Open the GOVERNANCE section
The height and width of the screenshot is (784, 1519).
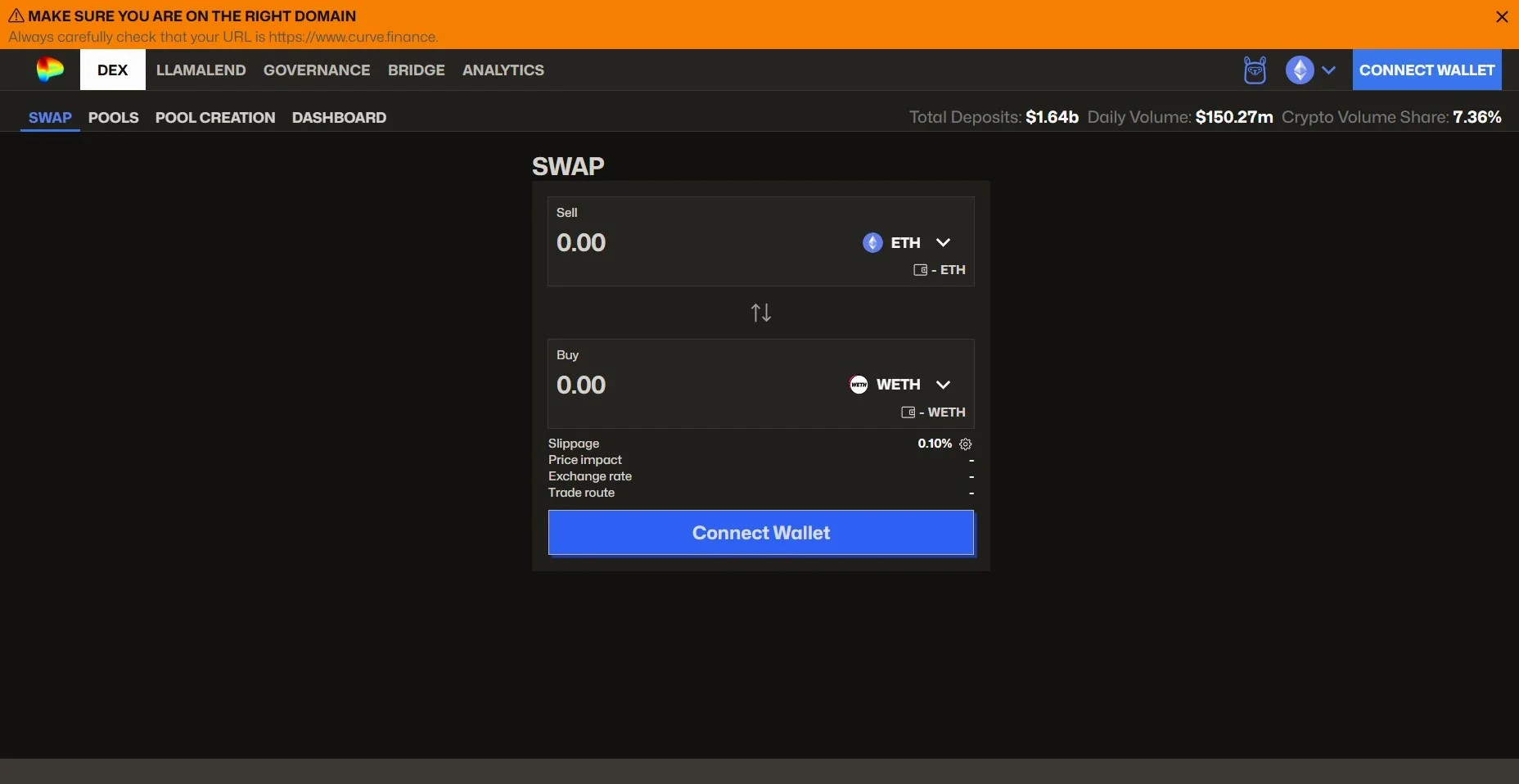point(317,70)
